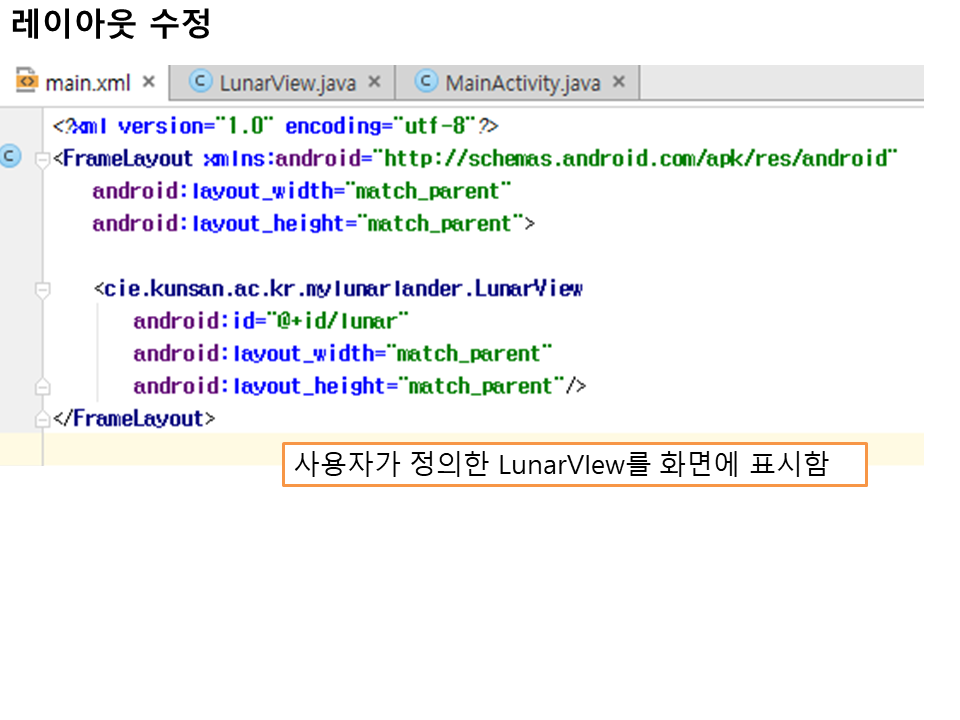Image resolution: width=960 pixels, height=720 pixels.
Task: Collapse the FrameLayout opening tag fold
Action: point(42,160)
